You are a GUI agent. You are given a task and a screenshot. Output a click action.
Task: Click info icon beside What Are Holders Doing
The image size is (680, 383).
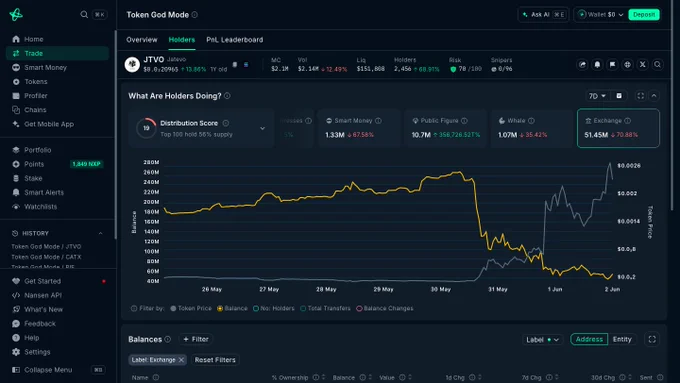click(227, 96)
